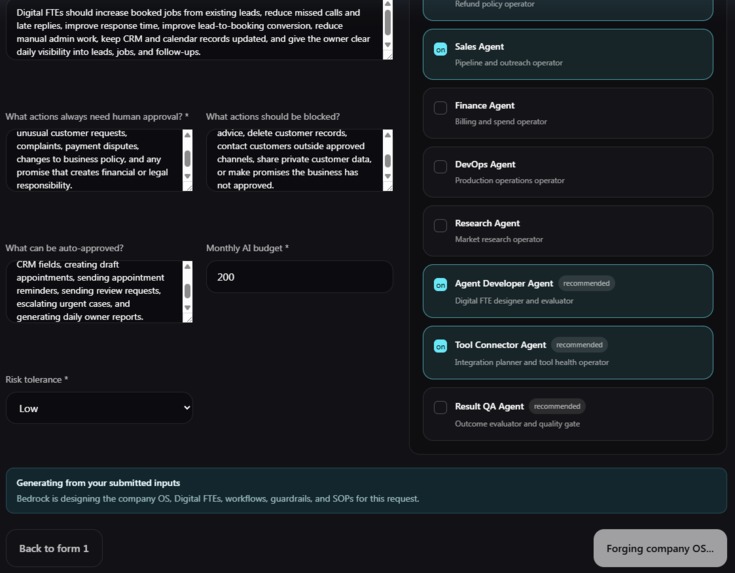Image resolution: width=735 pixels, height=573 pixels.
Task: Click the Finance Agent label
Action: point(484,106)
